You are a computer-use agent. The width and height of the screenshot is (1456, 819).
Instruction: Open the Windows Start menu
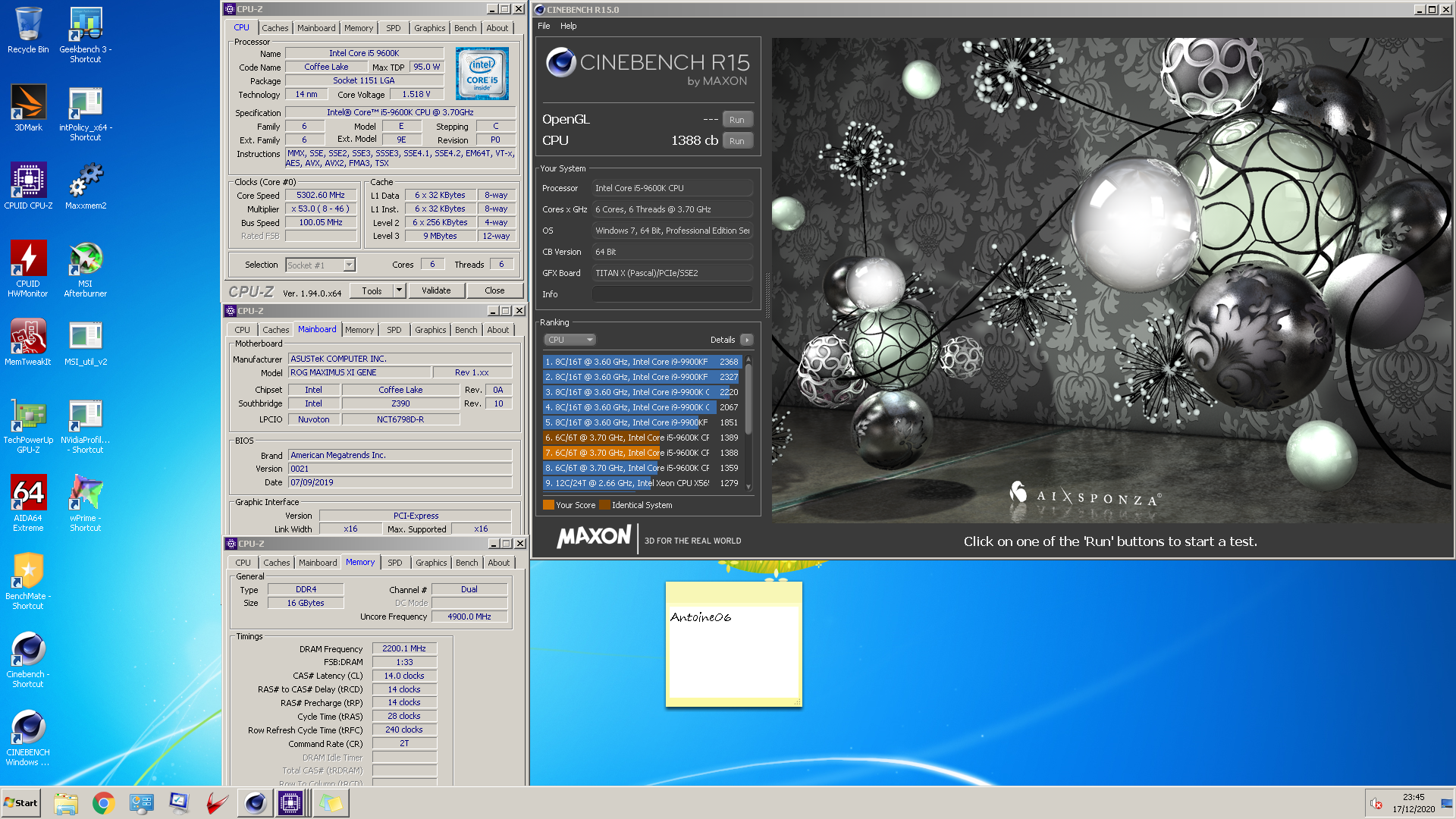(21, 803)
